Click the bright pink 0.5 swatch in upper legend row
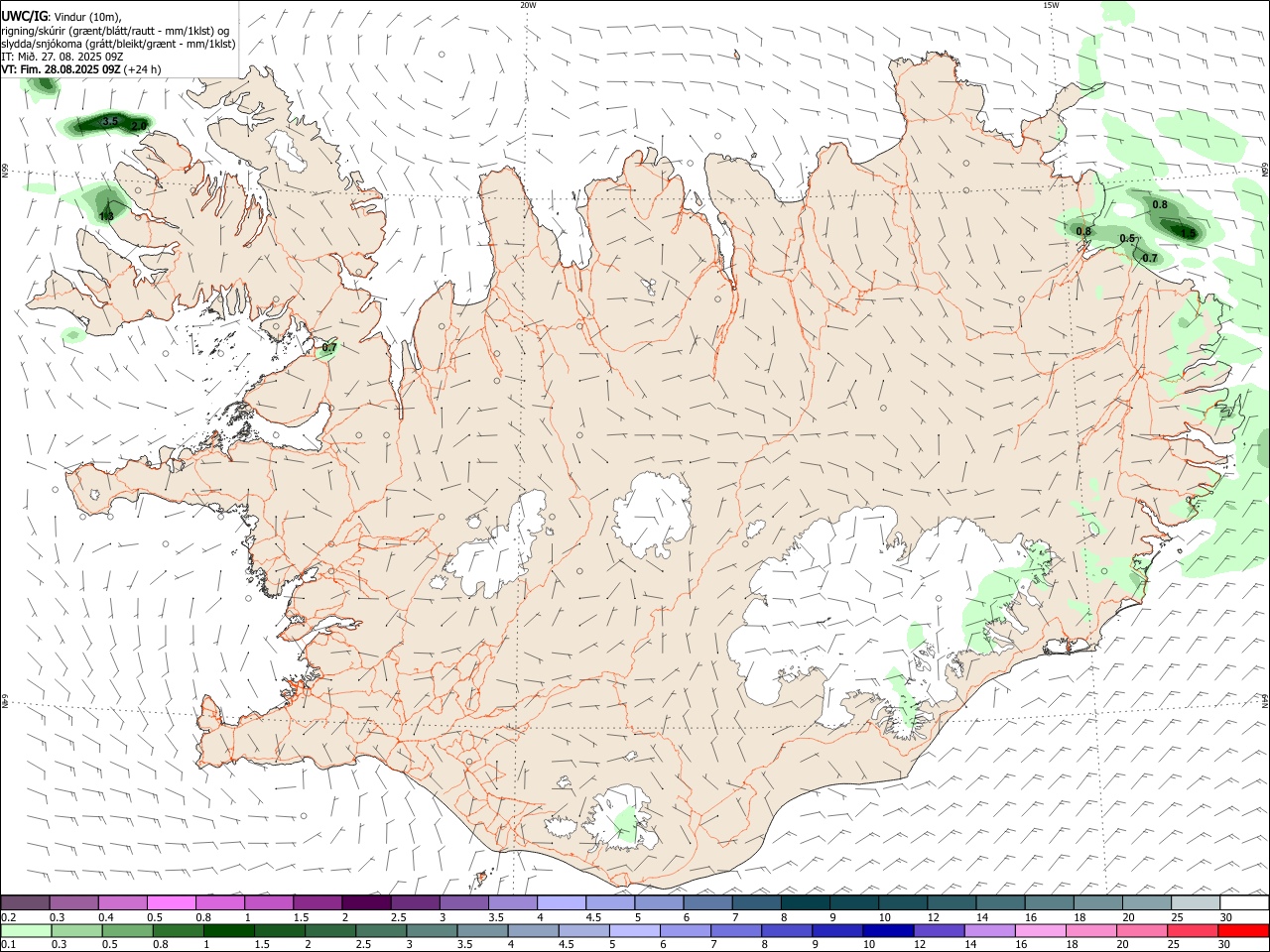Screen dimensions: 1270x952 click(172, 902)
